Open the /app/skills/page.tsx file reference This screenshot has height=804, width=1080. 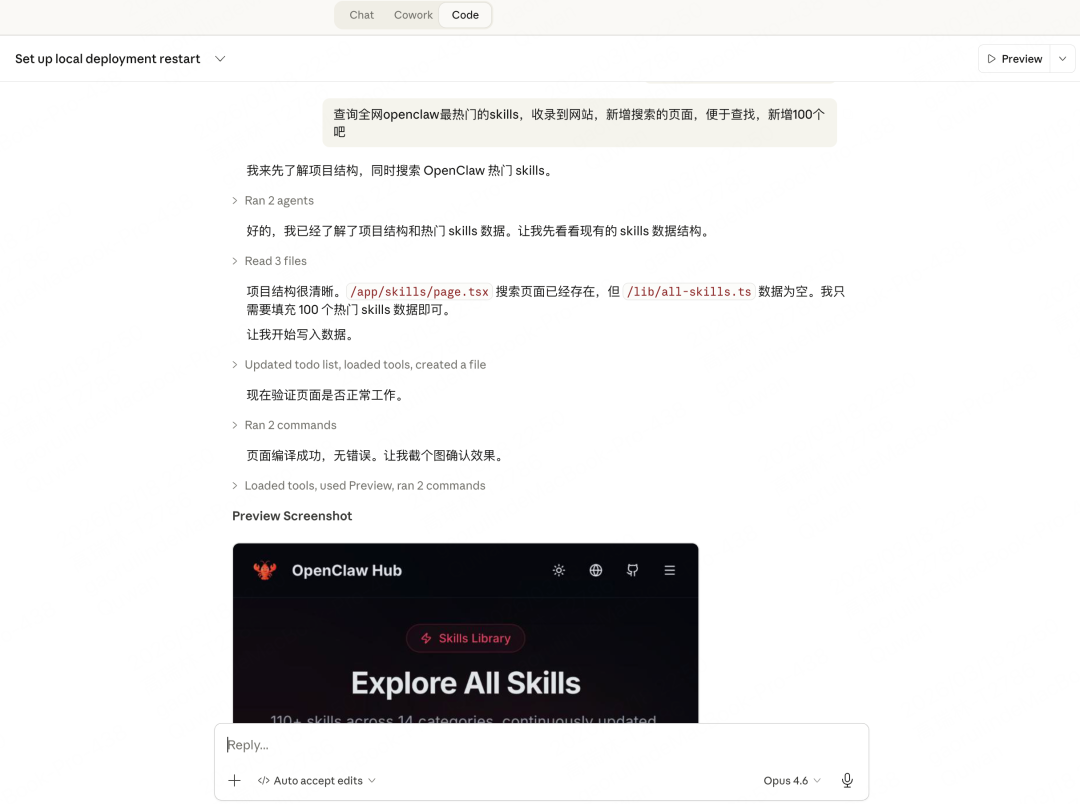[419, 292]
